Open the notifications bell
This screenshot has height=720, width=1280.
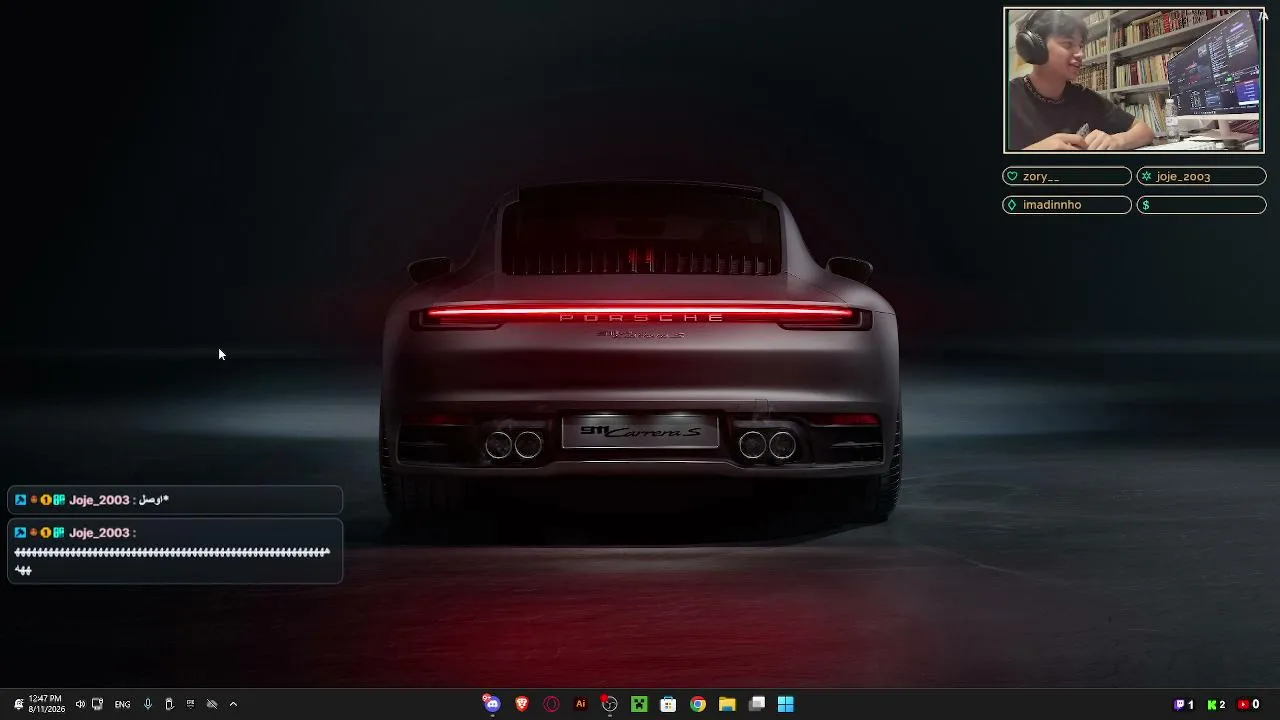18,704
